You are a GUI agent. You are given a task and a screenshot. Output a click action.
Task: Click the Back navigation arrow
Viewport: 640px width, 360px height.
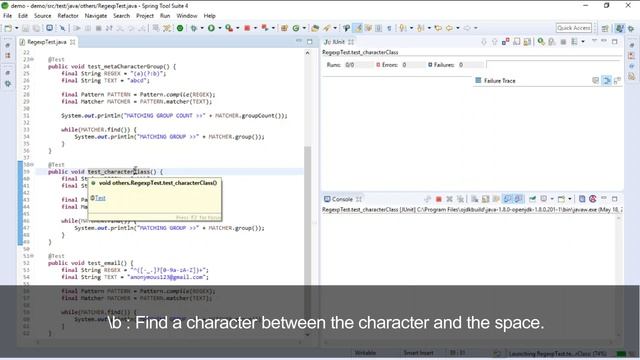[449, 28]
